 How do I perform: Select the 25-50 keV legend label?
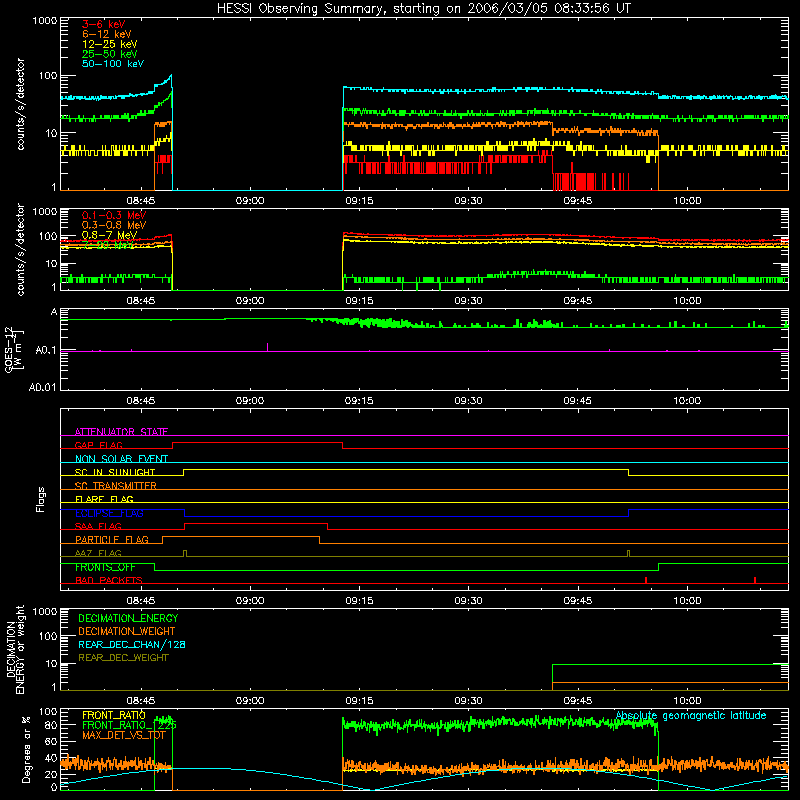click(110, 54)
